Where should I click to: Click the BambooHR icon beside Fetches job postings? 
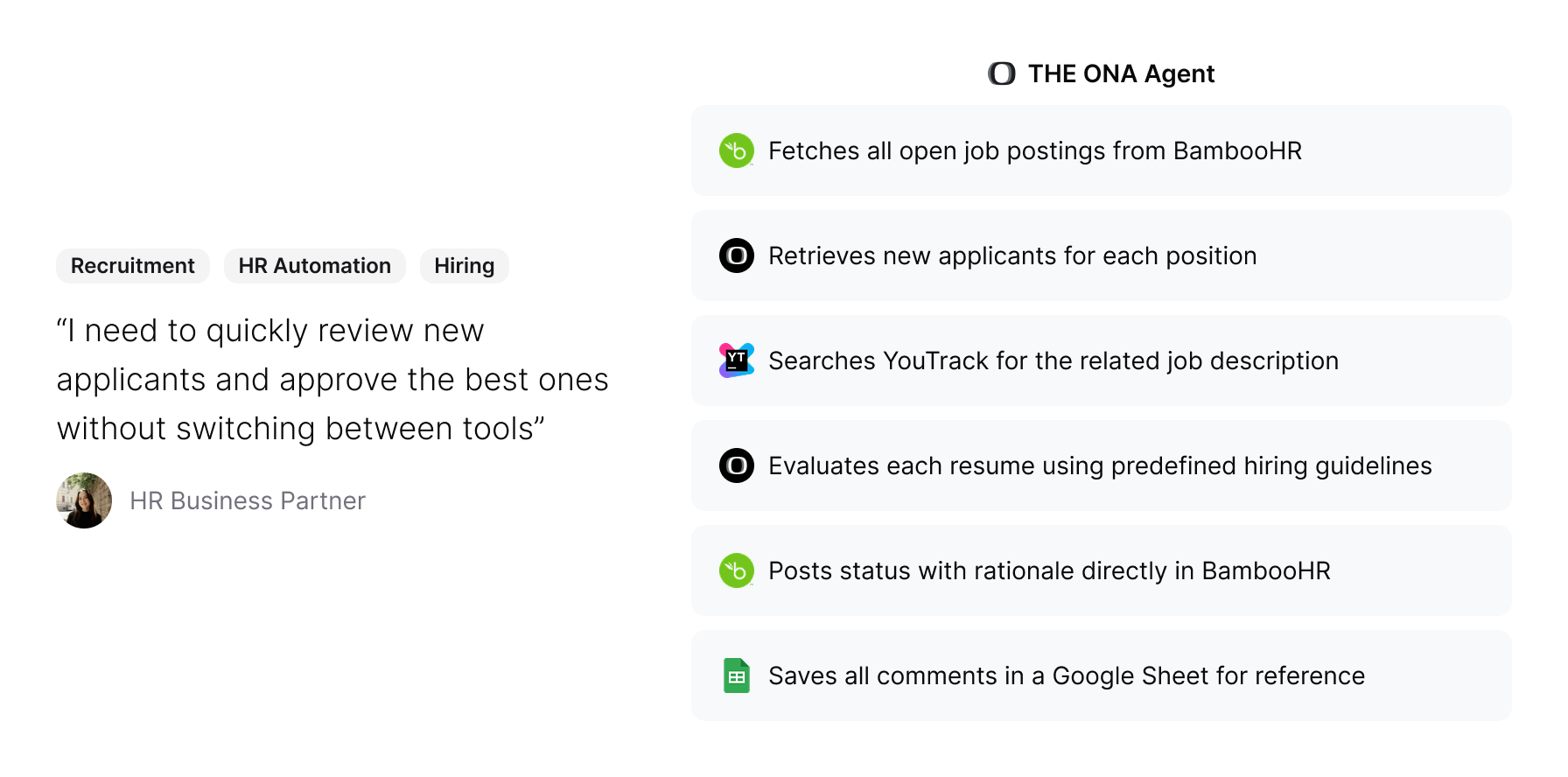[x=737, y=150]
